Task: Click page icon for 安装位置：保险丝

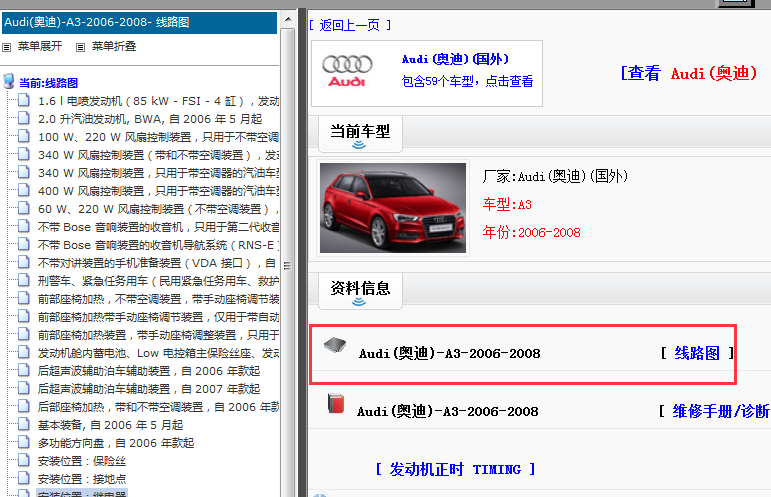Action: (x=24, y=460)
